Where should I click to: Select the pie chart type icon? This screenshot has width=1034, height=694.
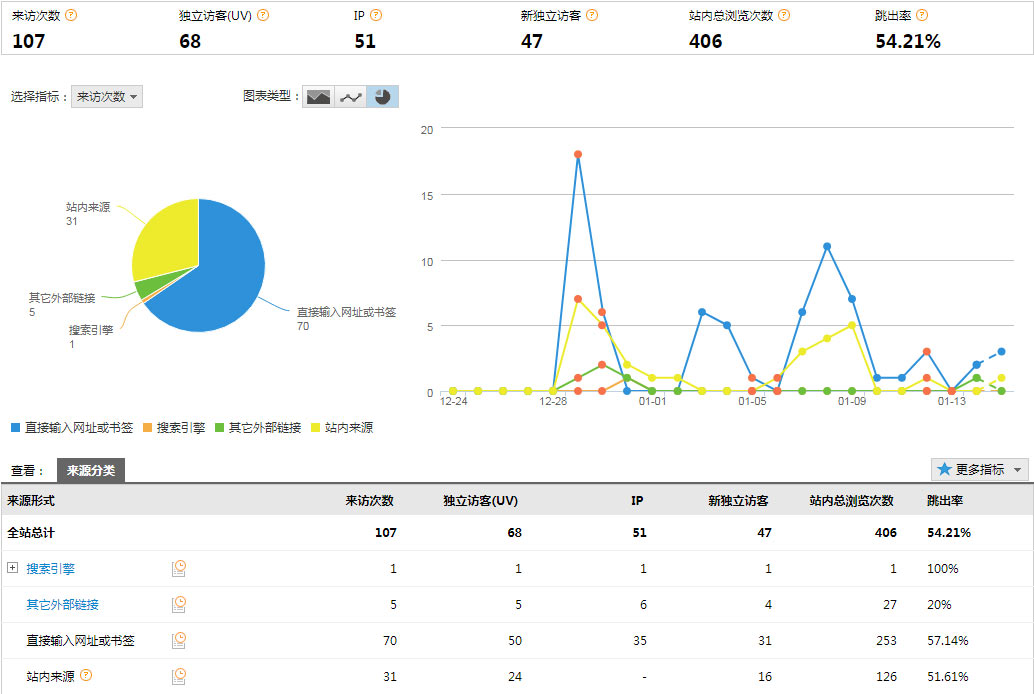(383, 97)
